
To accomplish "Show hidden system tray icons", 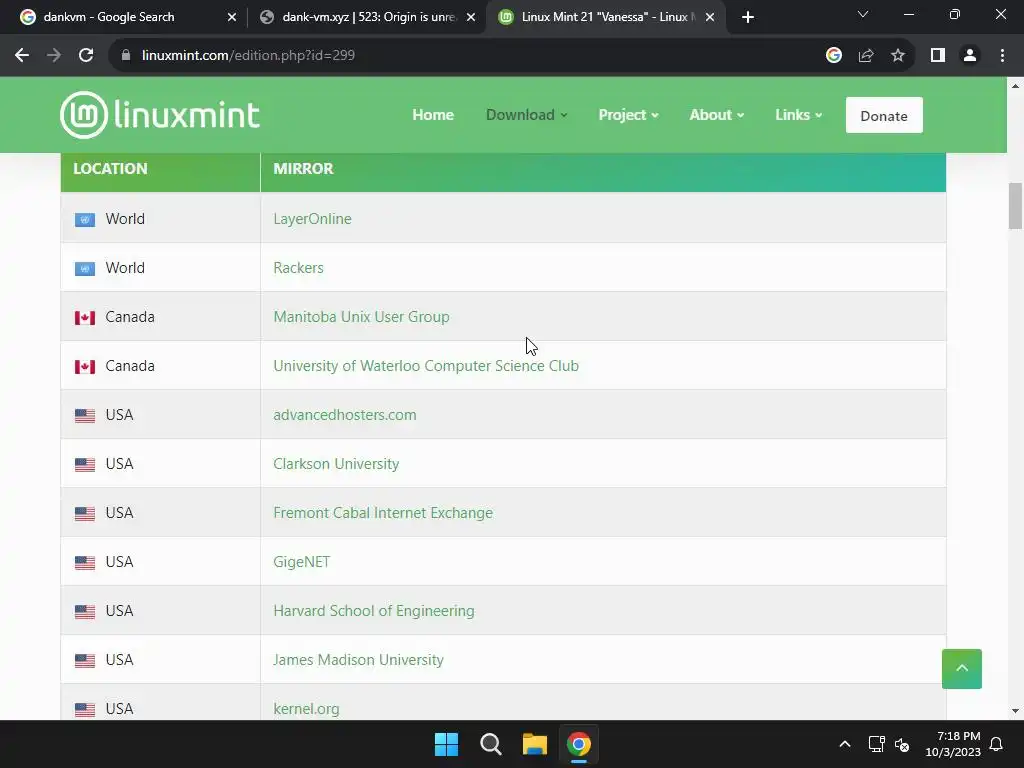I will click(x=844, y=744).
